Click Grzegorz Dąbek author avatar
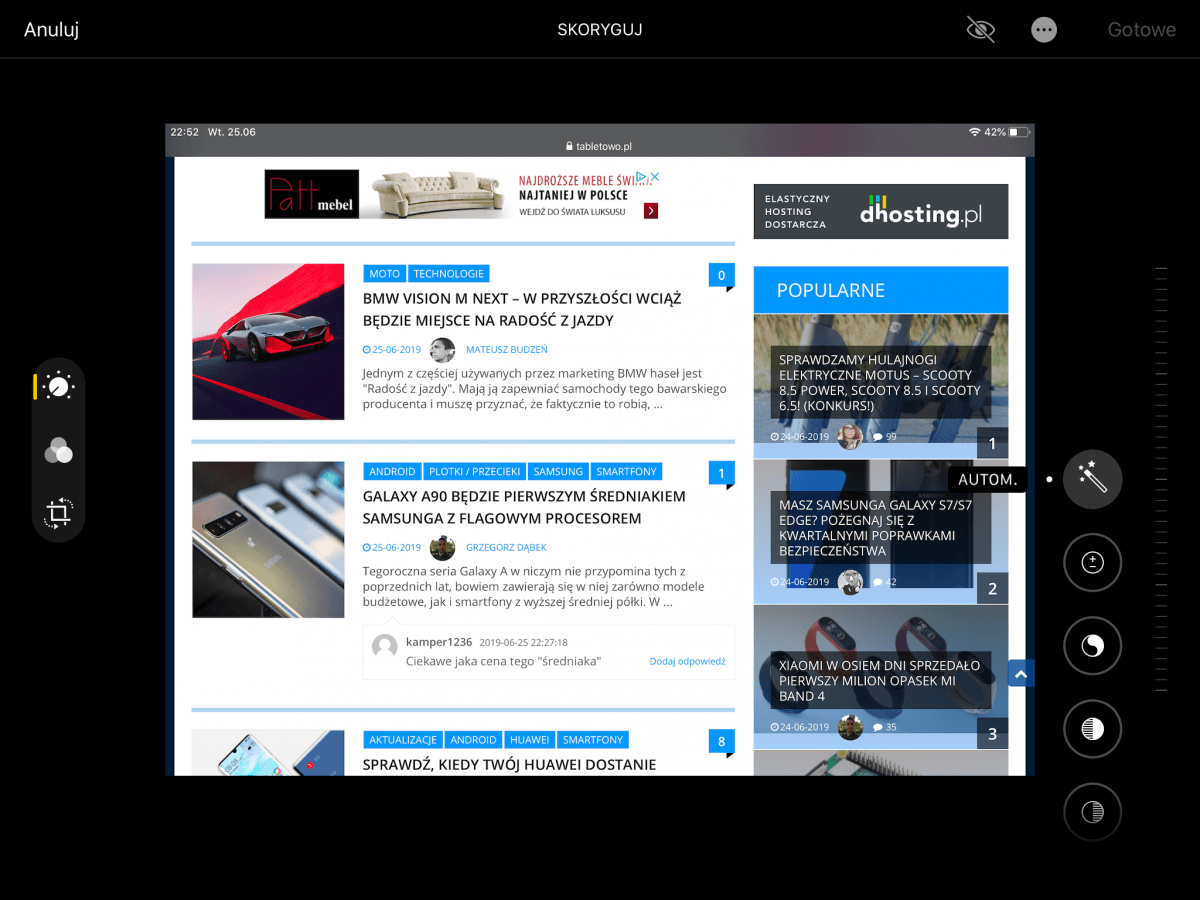This screenshot has height=900, width=1200. pyautogui.click(x=442, y=548)
